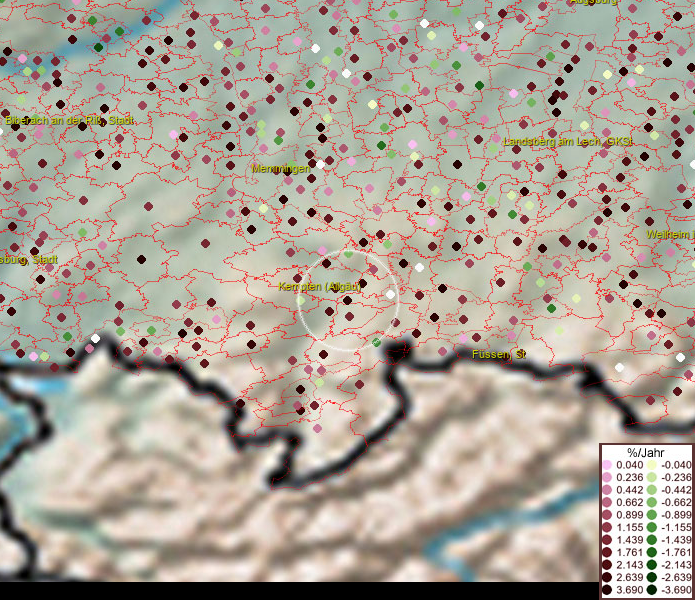Click the 0.040 light pink legend swatch
Screen dimensions: 695x600
pos(608,466)
